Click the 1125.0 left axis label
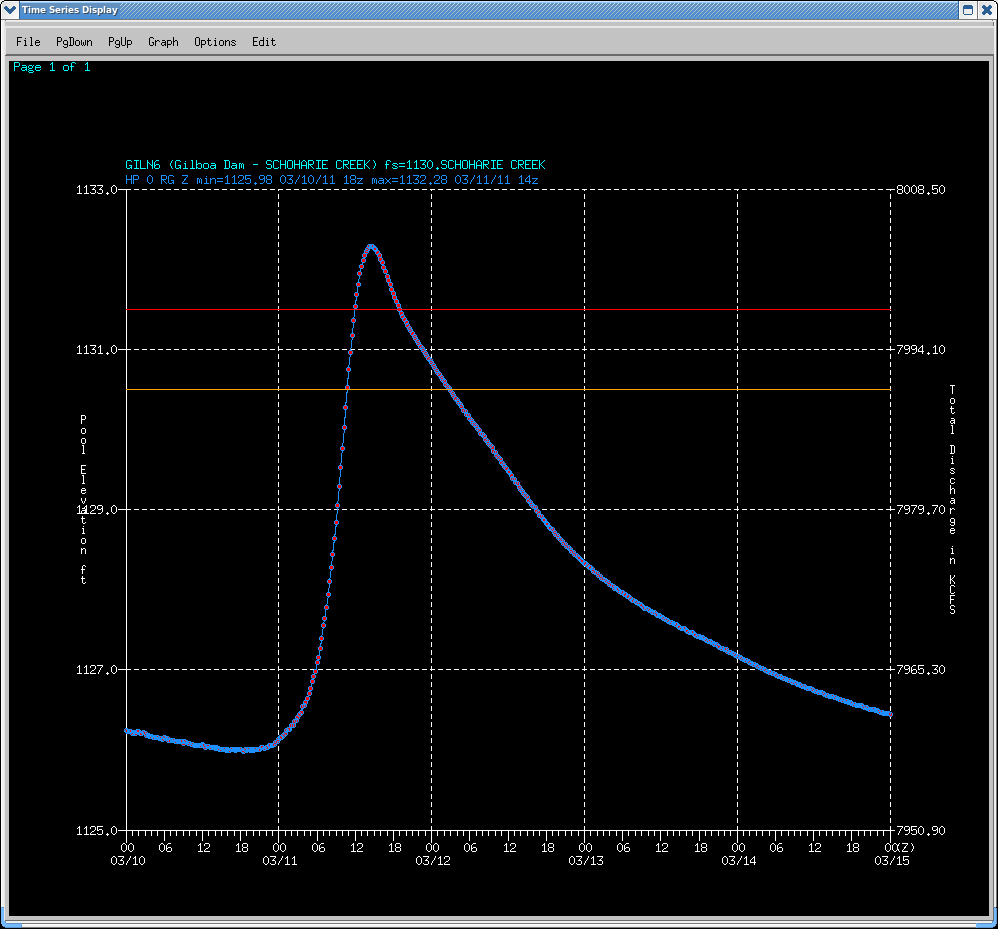The height and width of the screenshot is (929, 998). (97, 830)
